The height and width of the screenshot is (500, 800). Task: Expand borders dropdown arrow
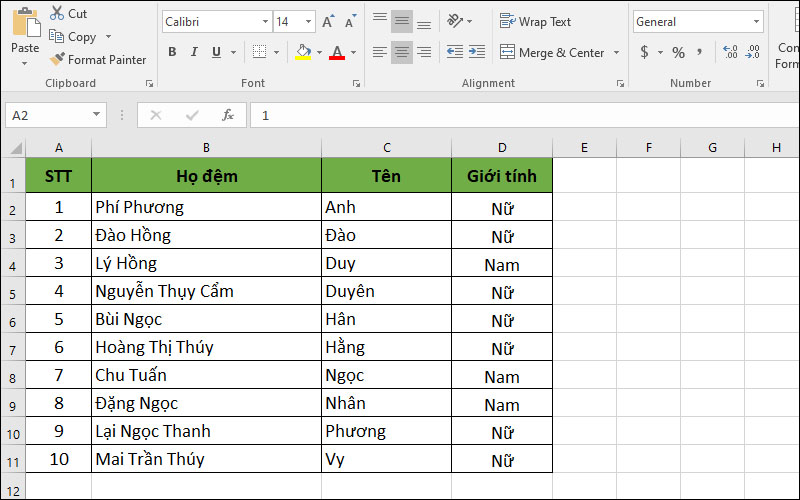(x=276, y=52)
